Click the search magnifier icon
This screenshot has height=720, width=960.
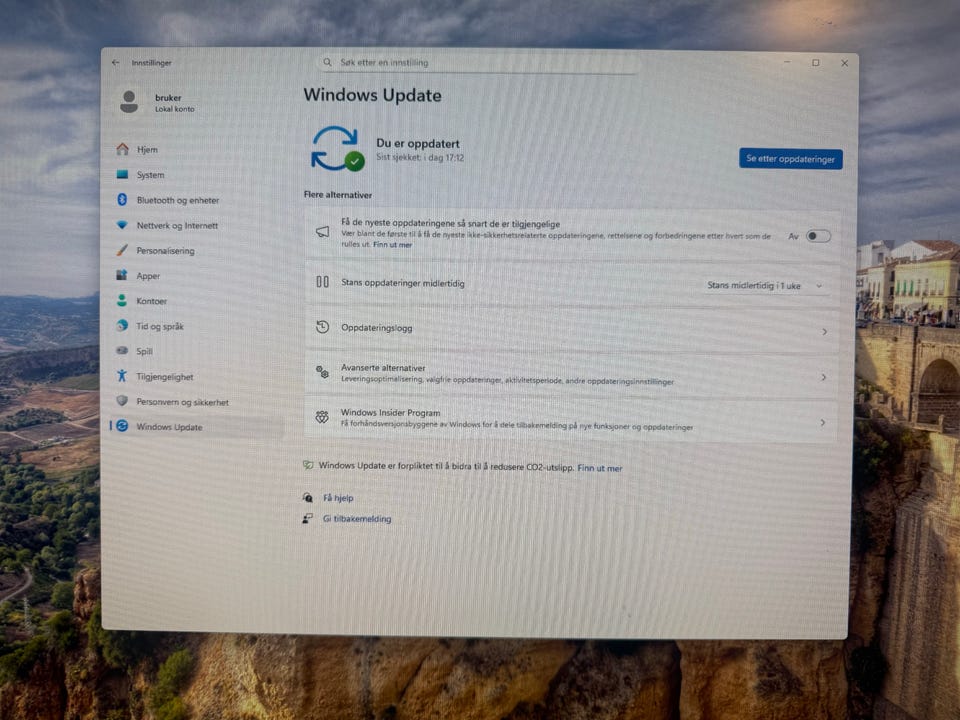[x=328, y=62]
